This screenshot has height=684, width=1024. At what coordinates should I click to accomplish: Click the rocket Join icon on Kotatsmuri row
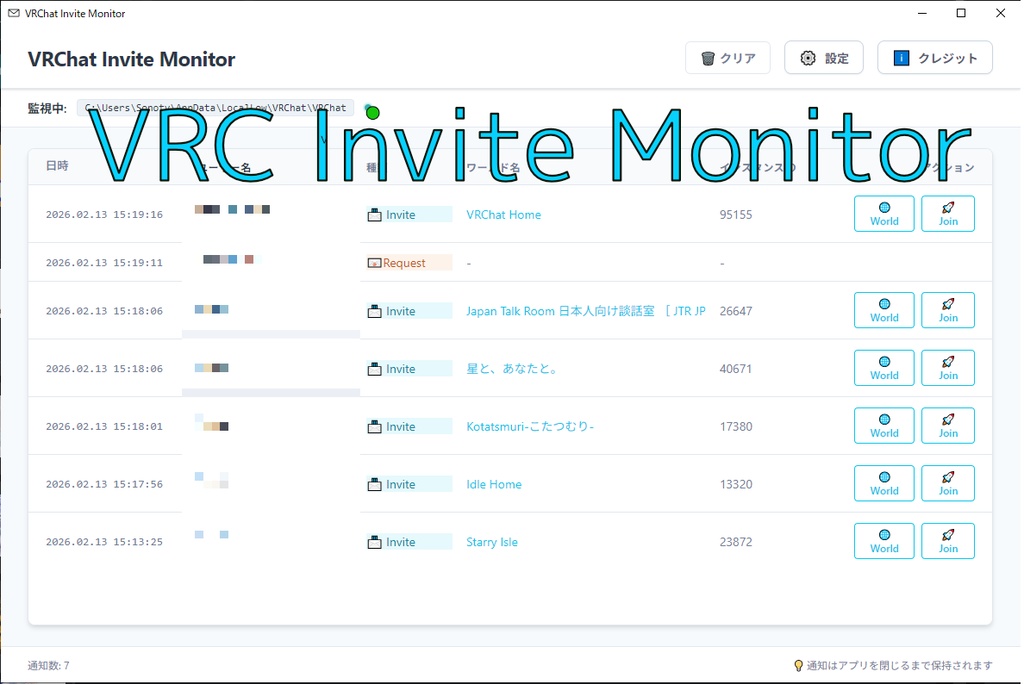pos(947,419)
